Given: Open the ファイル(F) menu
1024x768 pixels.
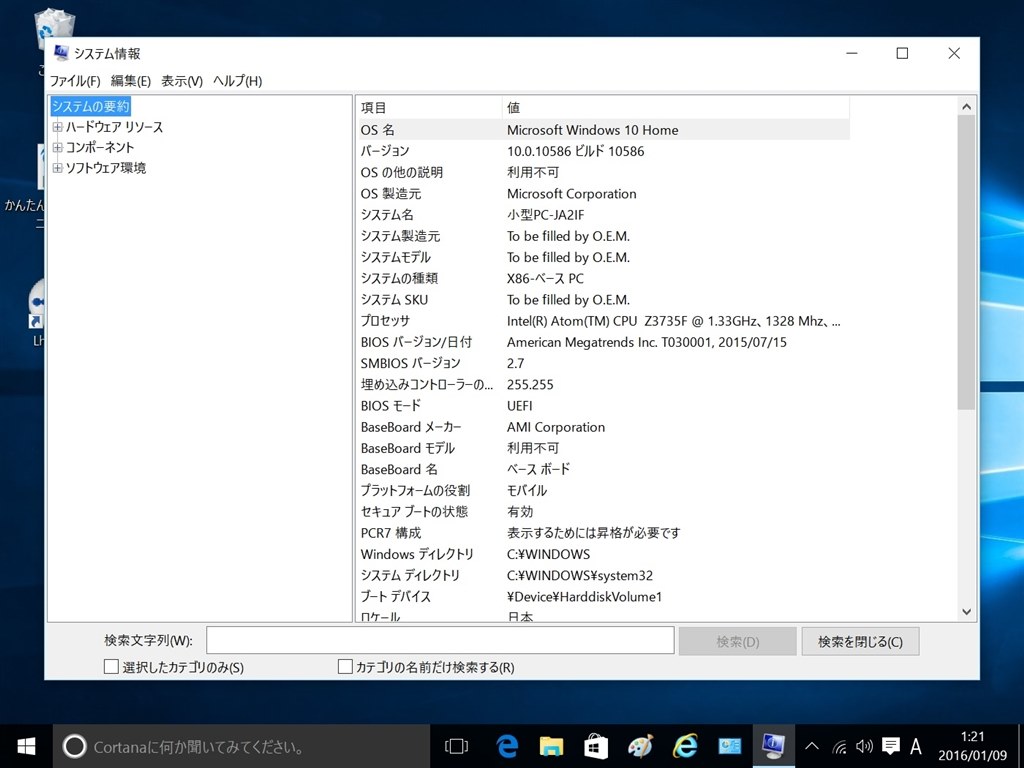Looking at the screenshot, I should coord(75,81).
